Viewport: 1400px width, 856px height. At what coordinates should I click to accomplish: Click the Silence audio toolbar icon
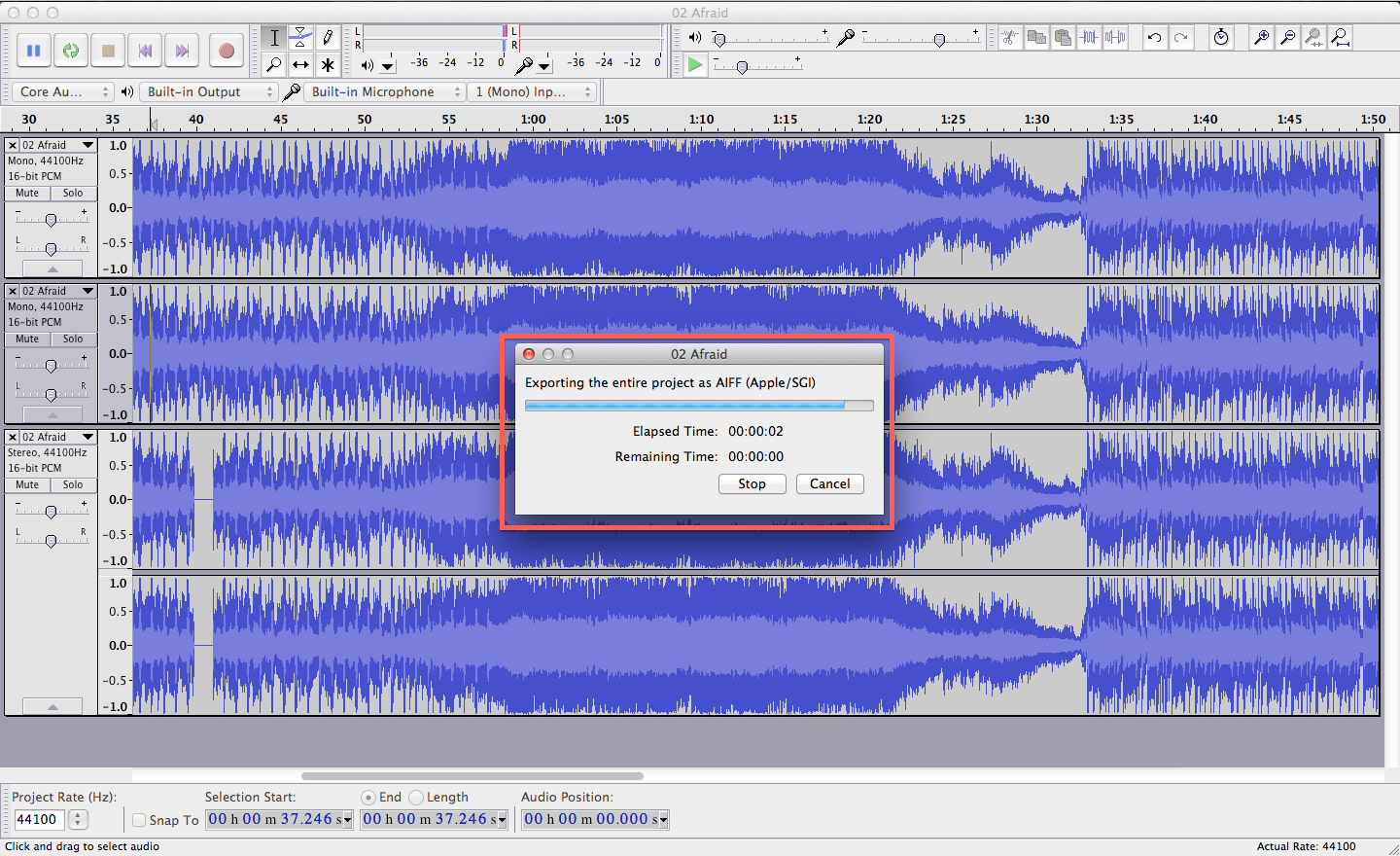point(1115,38)
